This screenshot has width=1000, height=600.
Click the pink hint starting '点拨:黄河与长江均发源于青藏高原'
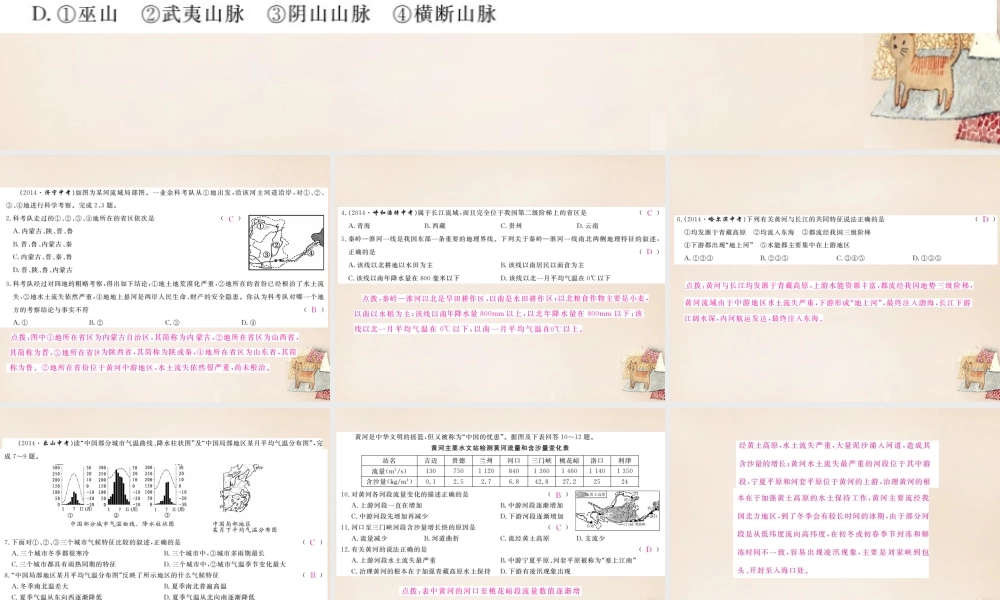click(827, 302)
